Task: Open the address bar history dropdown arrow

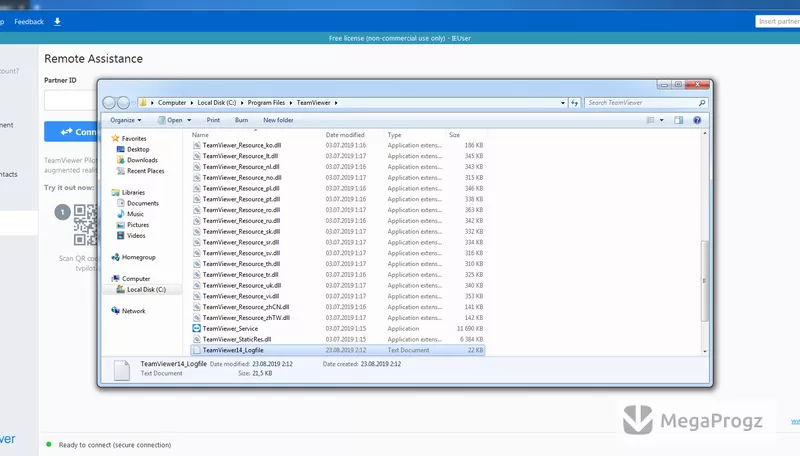Action: tap(563, 103)
